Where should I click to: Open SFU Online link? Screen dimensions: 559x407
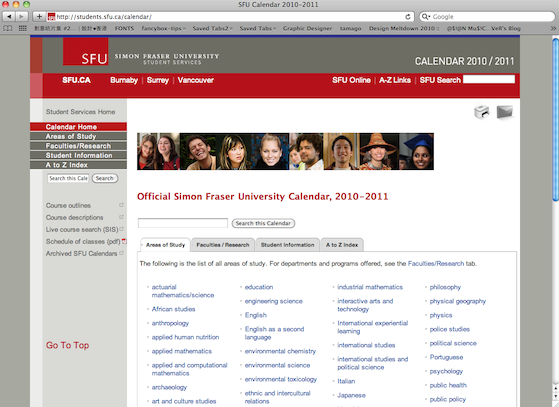[x=351, y=80]
